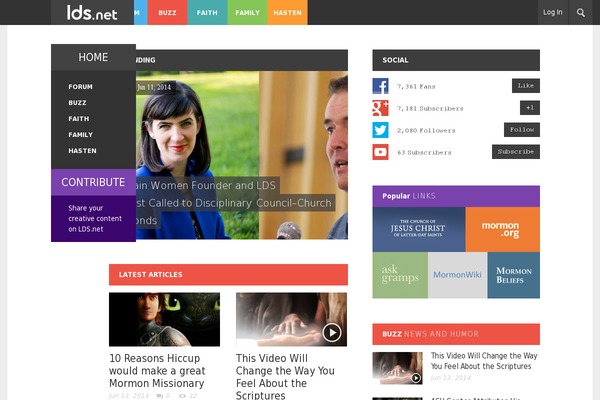Image resolution: width=600 pixels, height=400 pixels.
Task: Click the trending article headline overlay
Action: click(235, 203)
